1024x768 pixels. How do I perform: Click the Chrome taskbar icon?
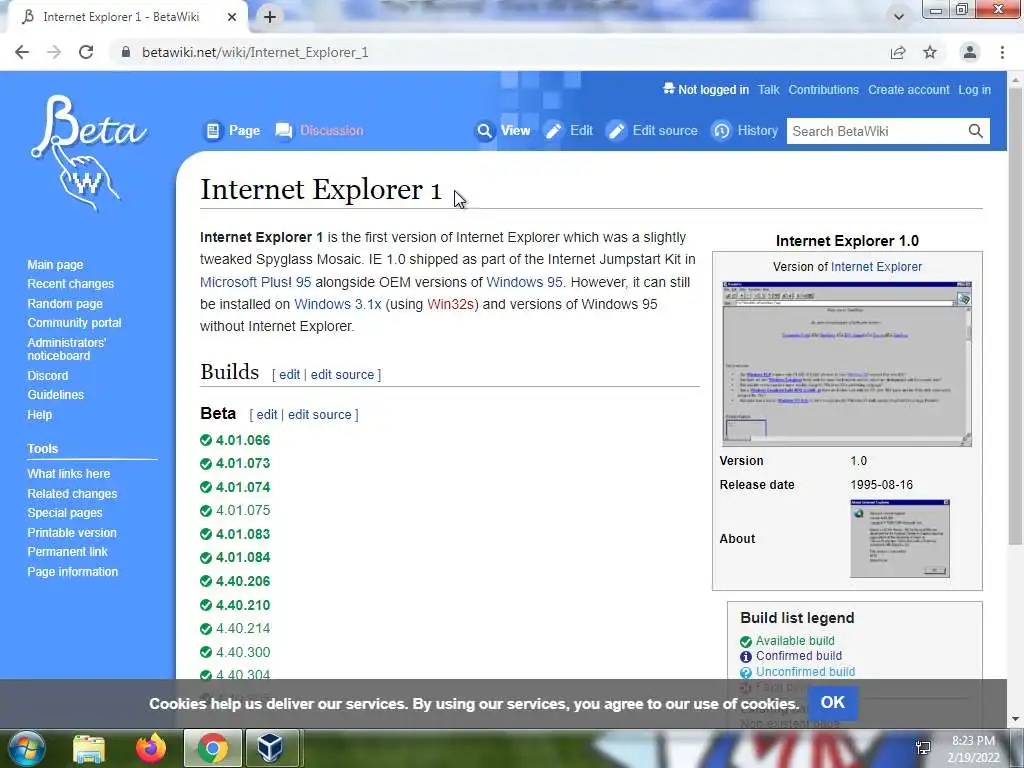pyautogui.click(x=213, y=748)
